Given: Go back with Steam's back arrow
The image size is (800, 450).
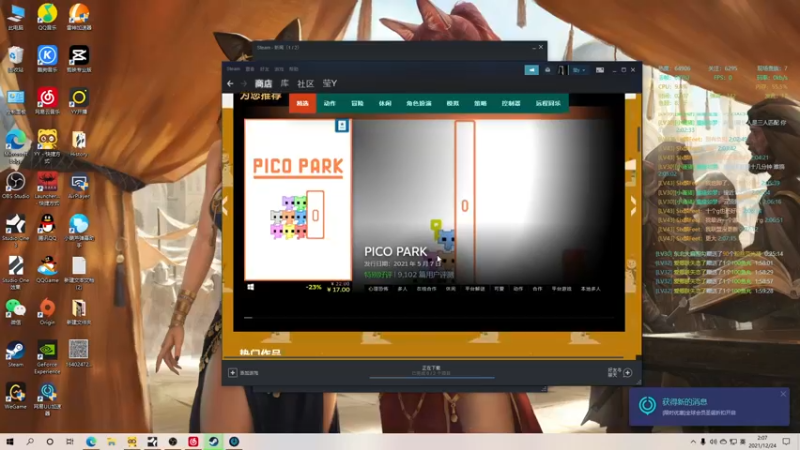Looking at the screenshot, I should pos(230,83).
